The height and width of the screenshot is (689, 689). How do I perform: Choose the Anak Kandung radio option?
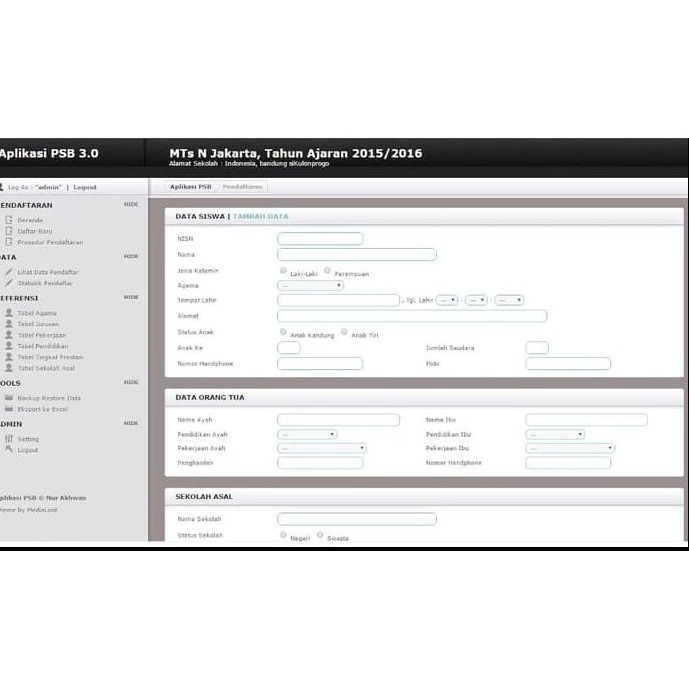[284, 332]
